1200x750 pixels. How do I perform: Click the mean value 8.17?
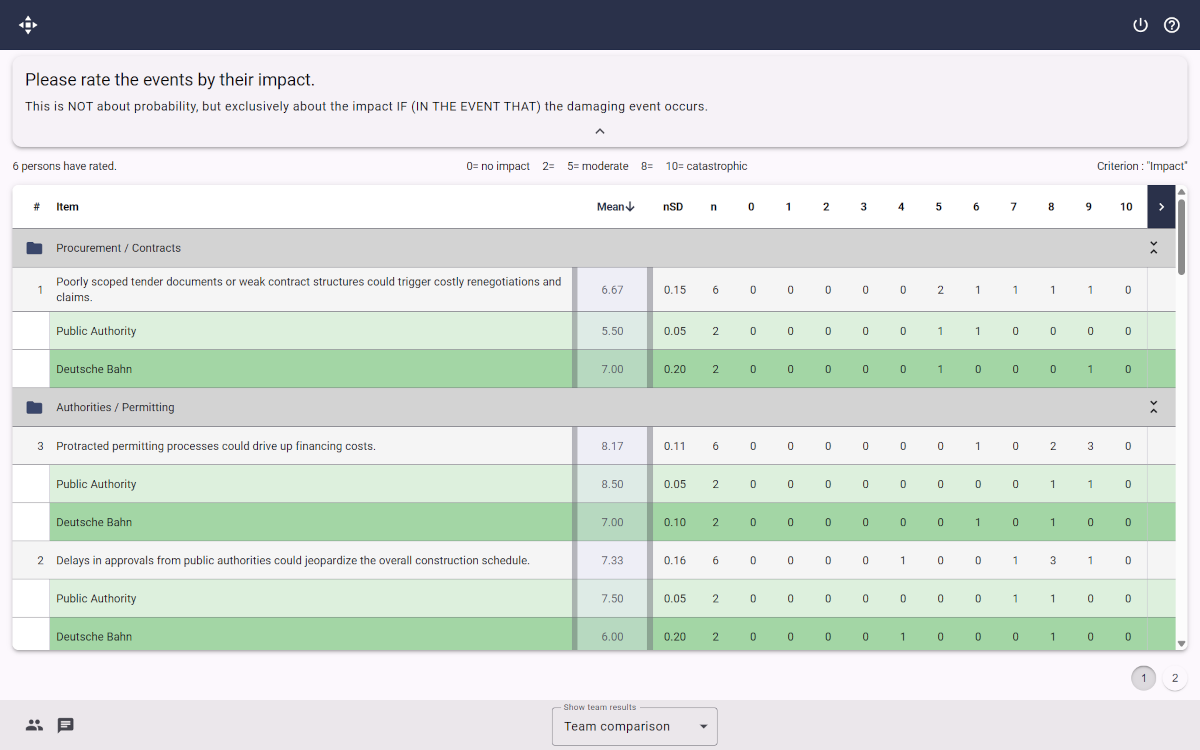point(612,446)
